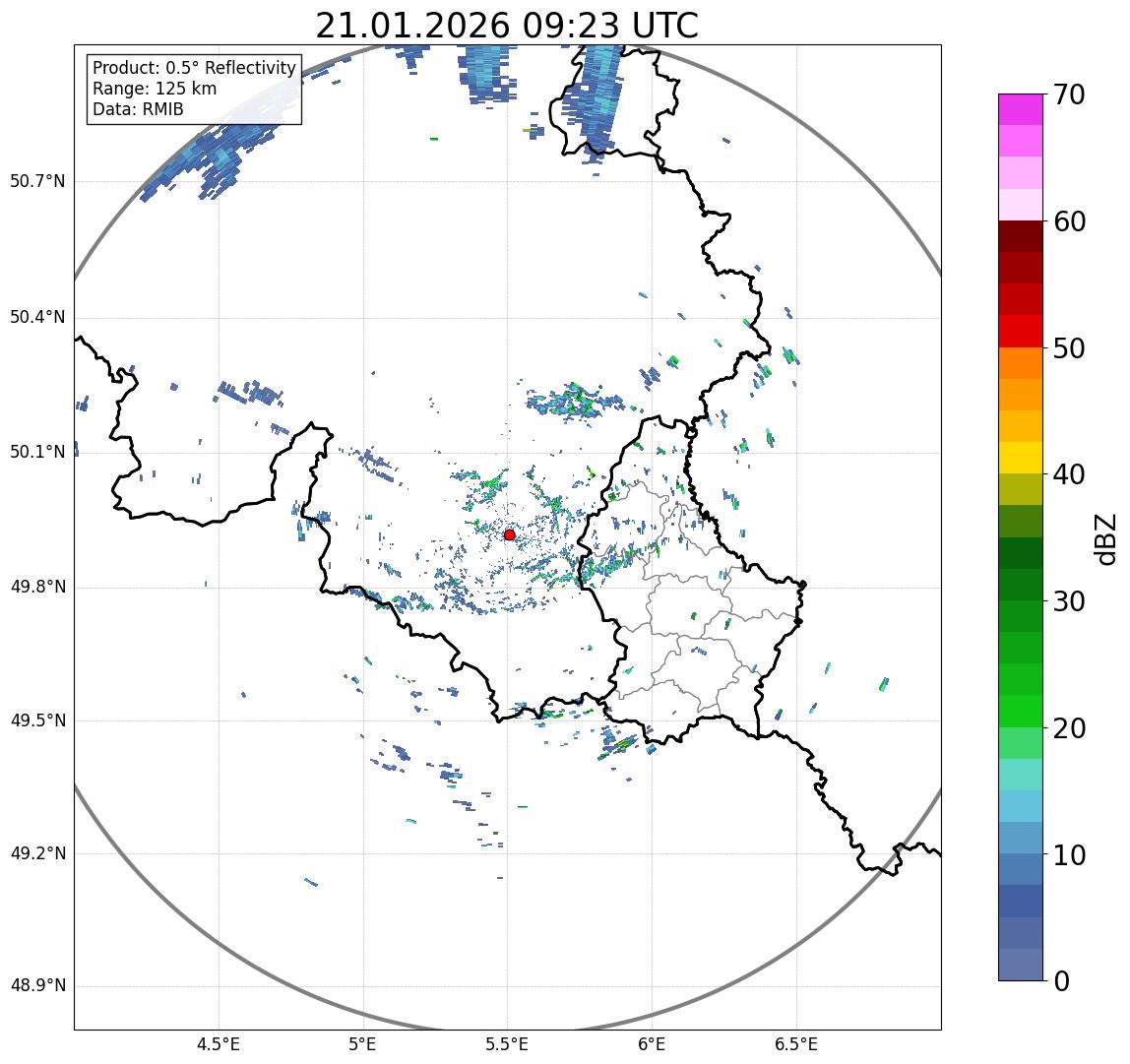Image resolution: width=1130 pixels, height=1064 pixels.
Task: Click the 49.2°N latitude label
Action: pyautogui.click(x=37, y=853)
